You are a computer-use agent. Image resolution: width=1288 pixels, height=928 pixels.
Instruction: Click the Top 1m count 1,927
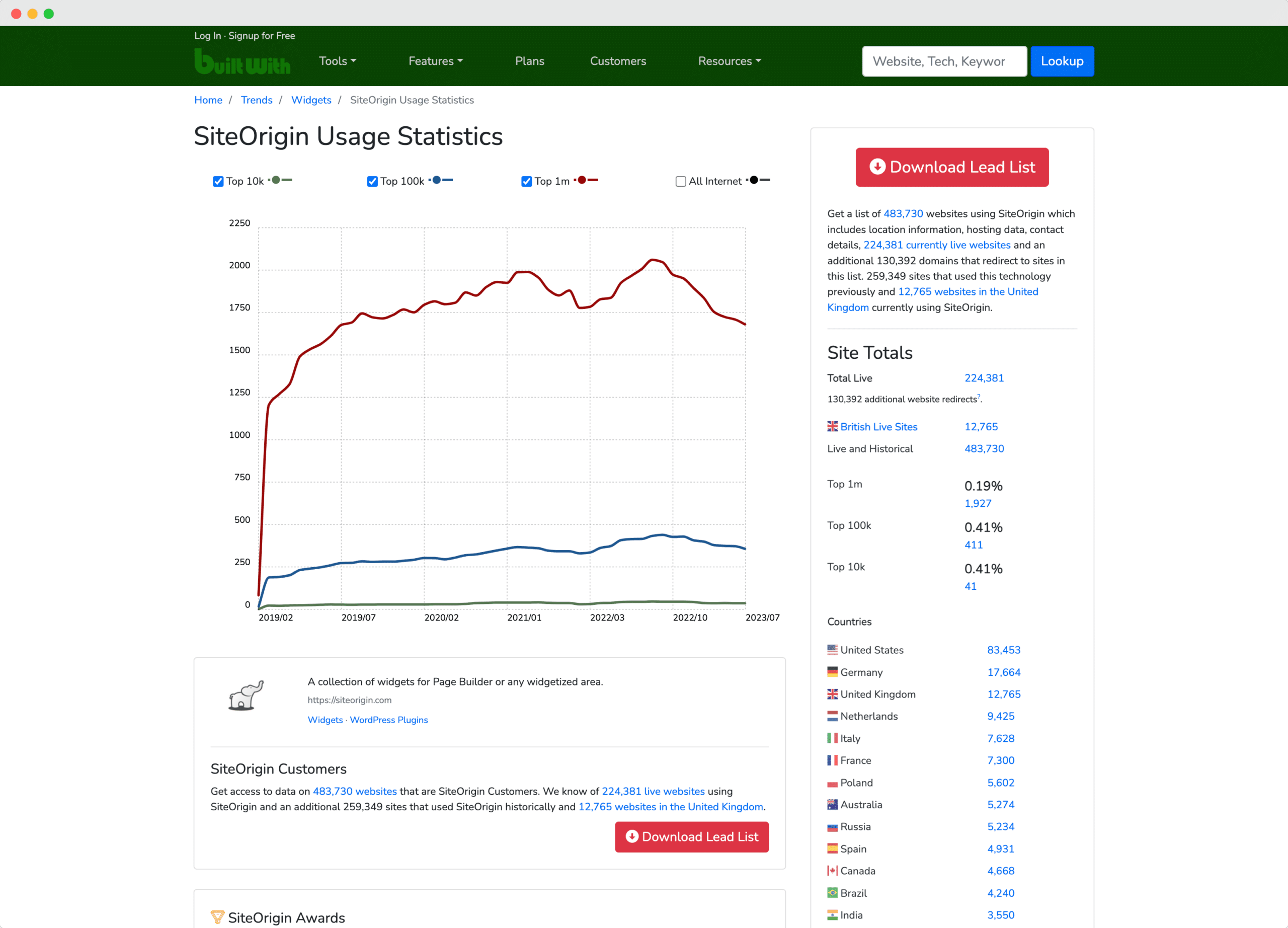click(978, 503)
